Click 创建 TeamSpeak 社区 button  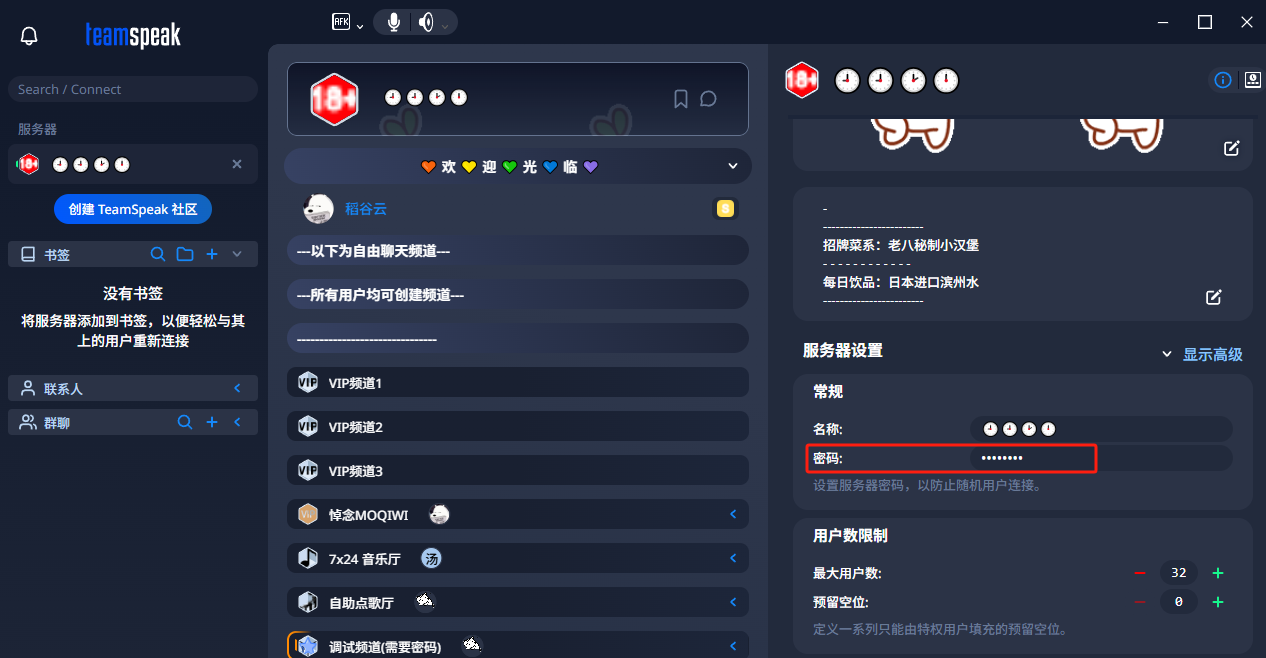pyautogui.click(x=133, y=209)
